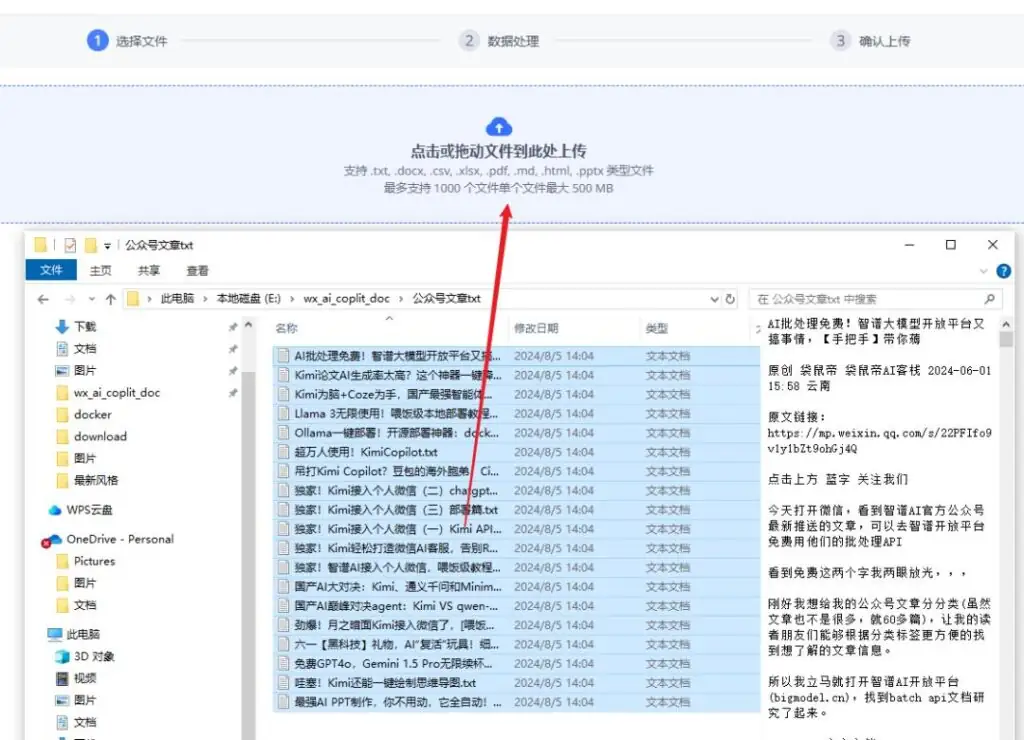
Task: Click preview pane scroll up arrow
Action: 1006,325
